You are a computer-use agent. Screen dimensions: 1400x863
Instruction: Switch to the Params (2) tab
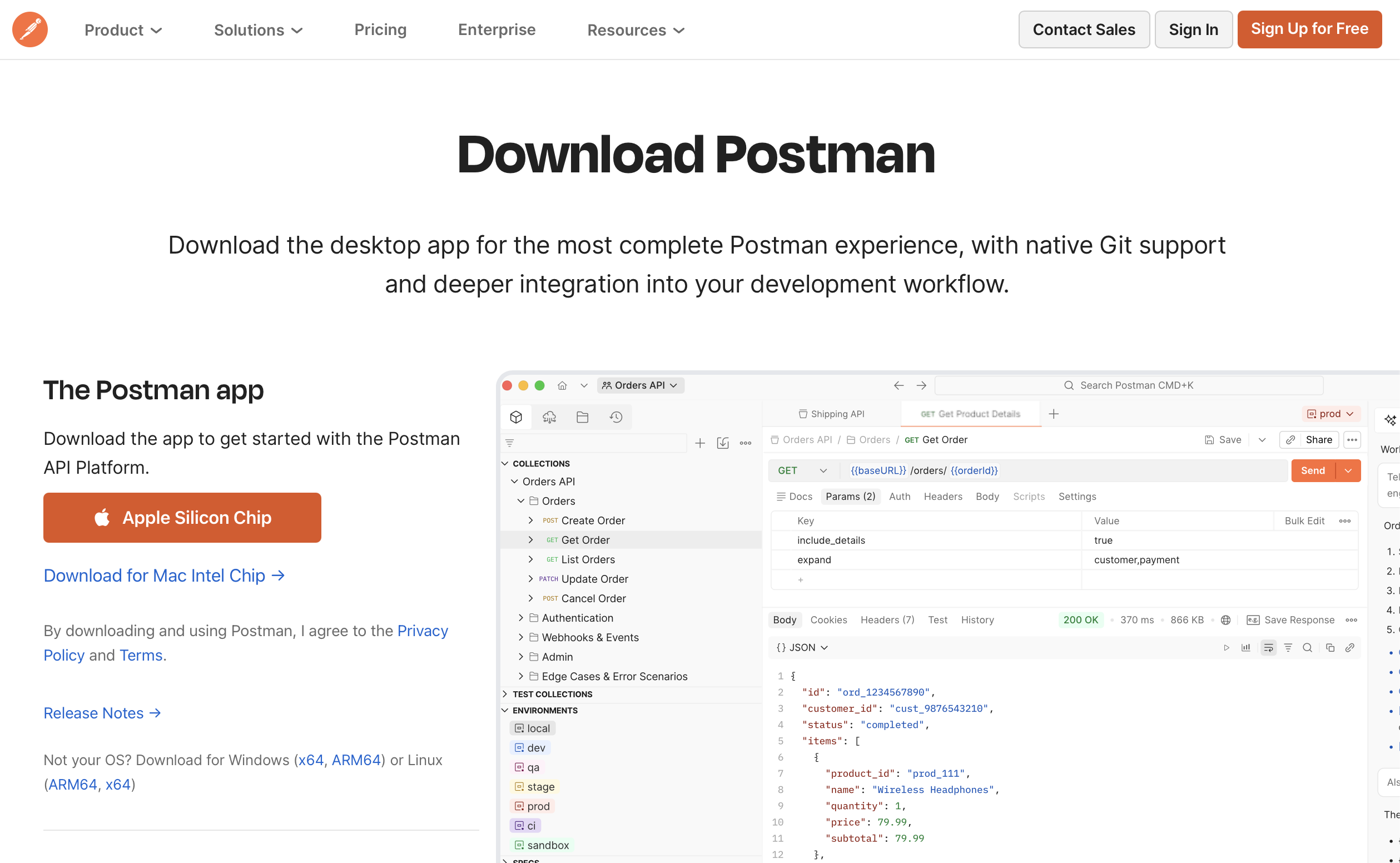point(850,497)
